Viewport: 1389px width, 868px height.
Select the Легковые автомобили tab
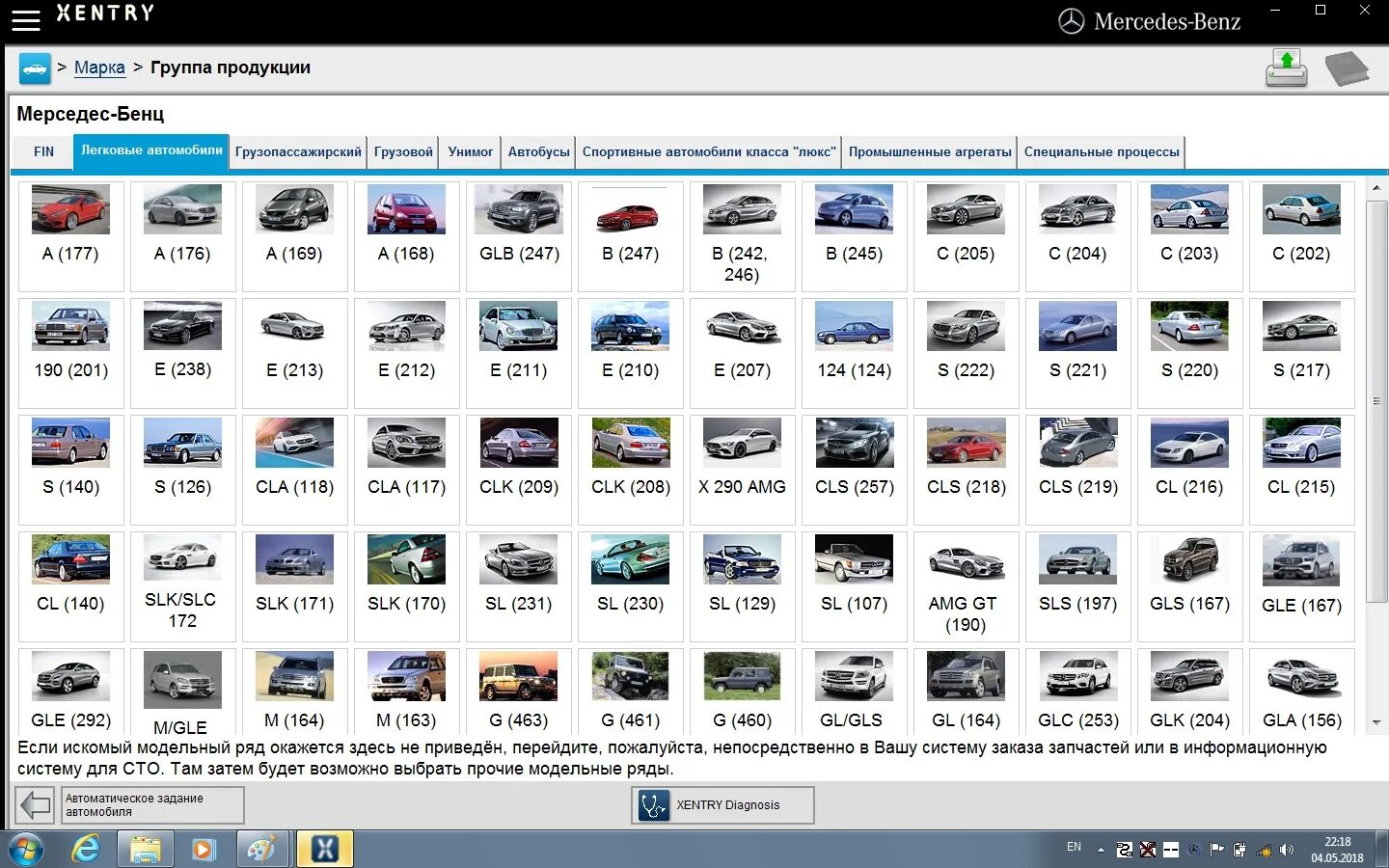pyautogui.click(x=151, y=151)
